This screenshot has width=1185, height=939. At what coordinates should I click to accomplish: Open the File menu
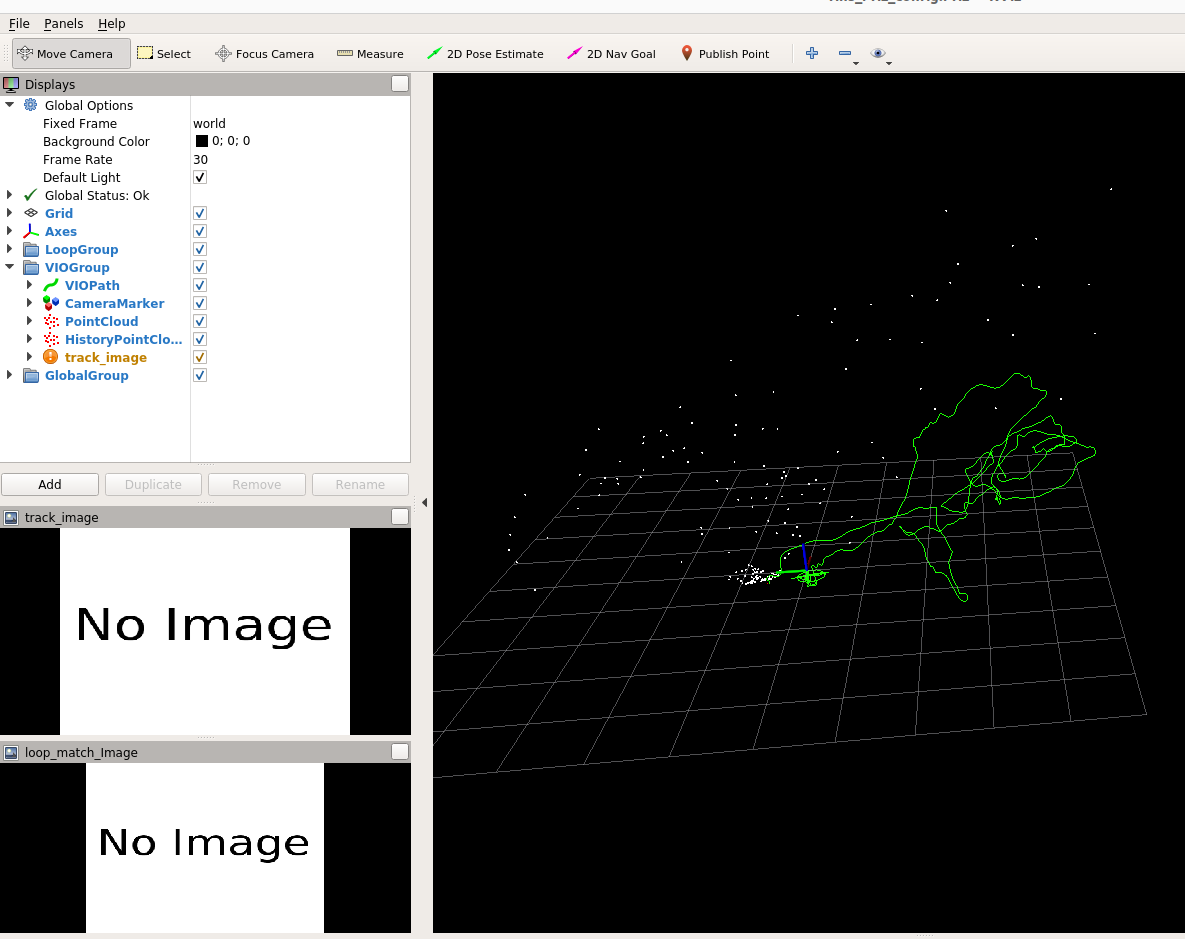click(19, 23)
